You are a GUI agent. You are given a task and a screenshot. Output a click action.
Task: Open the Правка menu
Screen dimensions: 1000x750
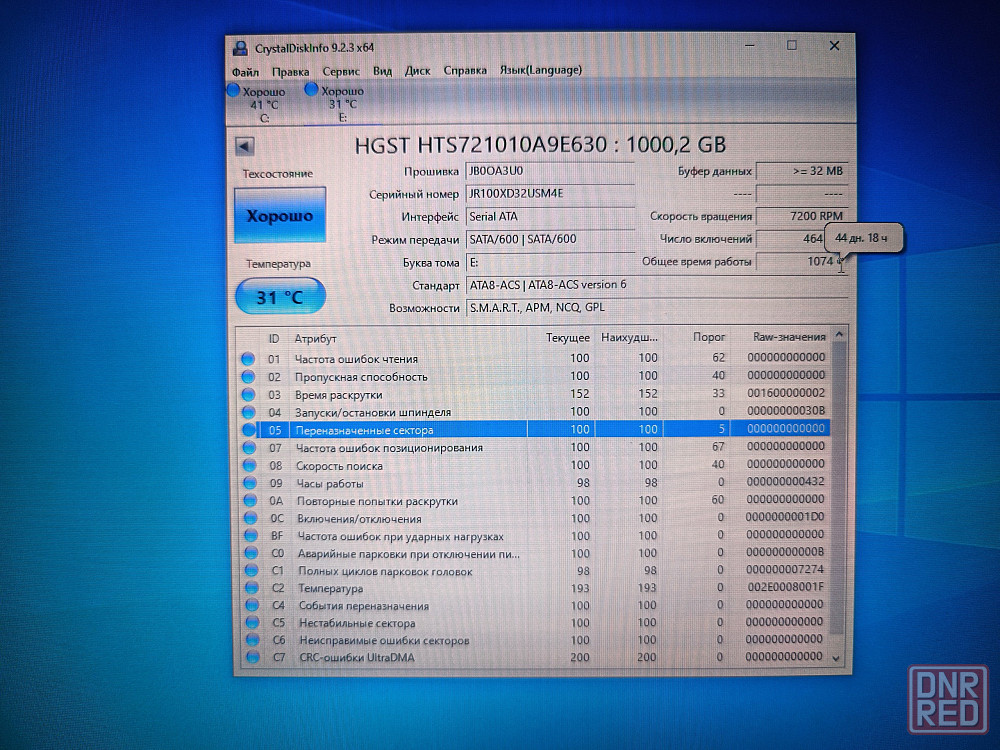[x=290, y=71]
